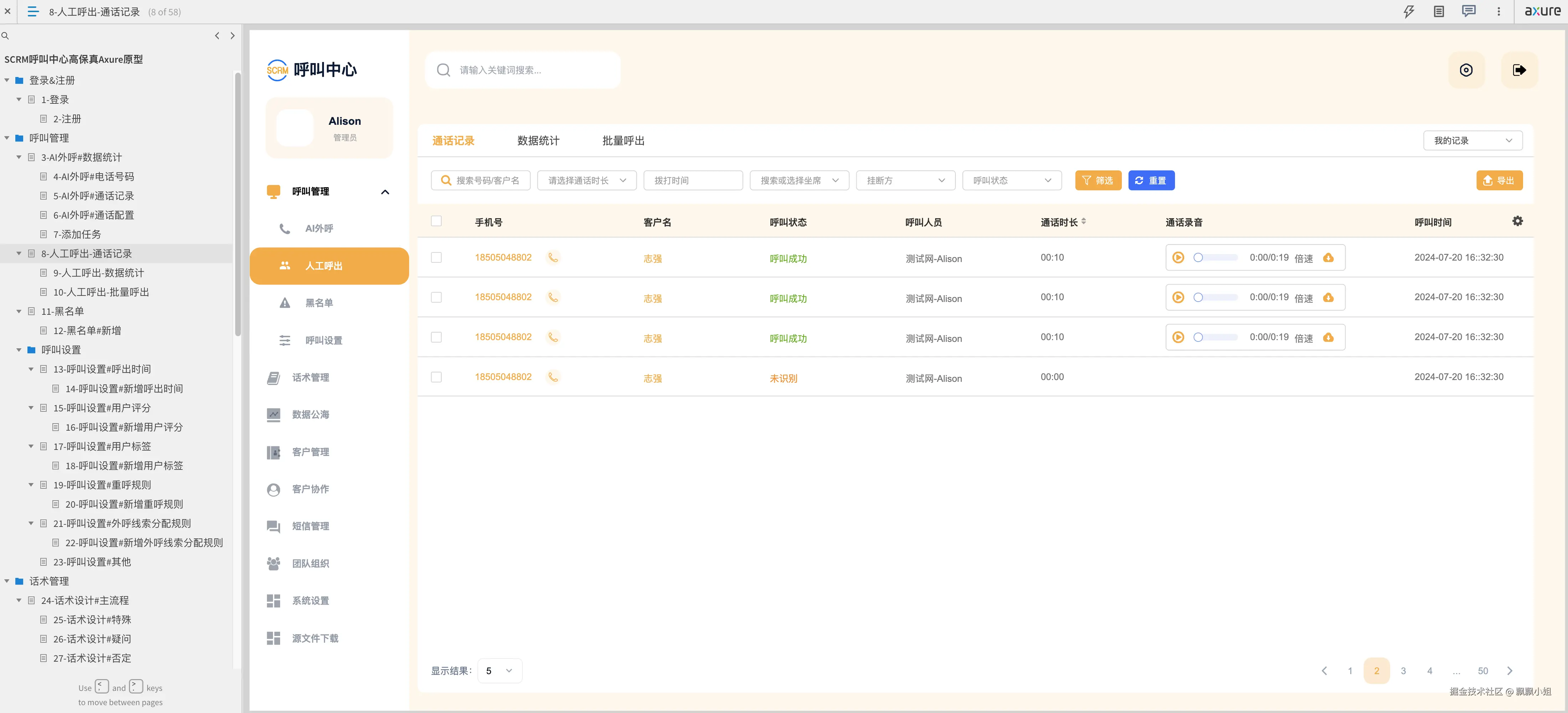This screenshot has height=713, width=1568.
Task: Switch to the 批量呼出 tab
Action: click(x=623, y=141)
